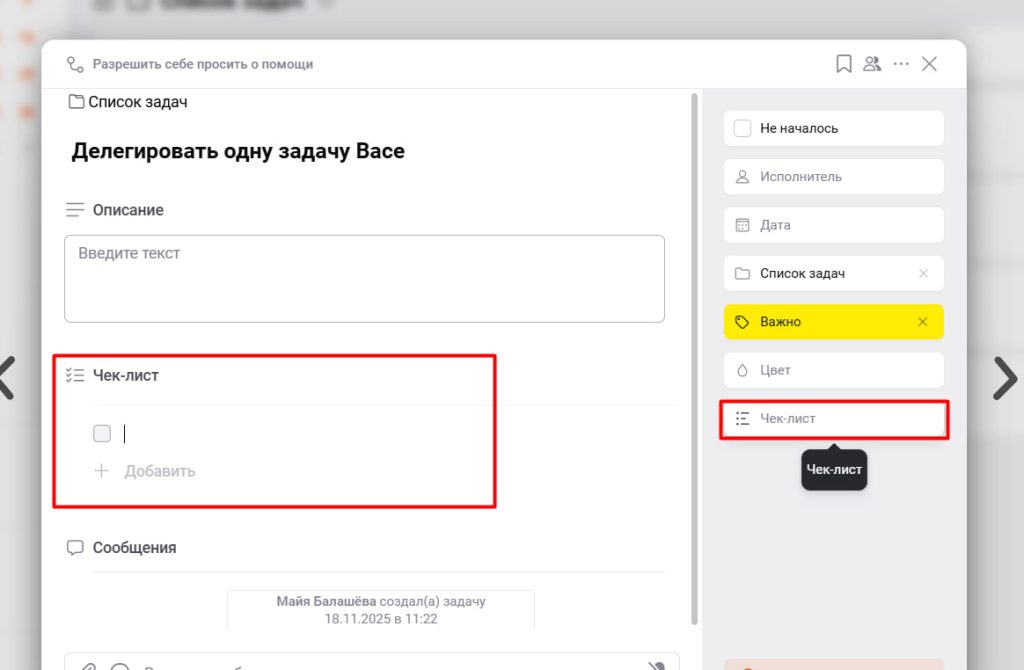
Task: Click the help request icon at top left
Action: (x=75, y=64)
